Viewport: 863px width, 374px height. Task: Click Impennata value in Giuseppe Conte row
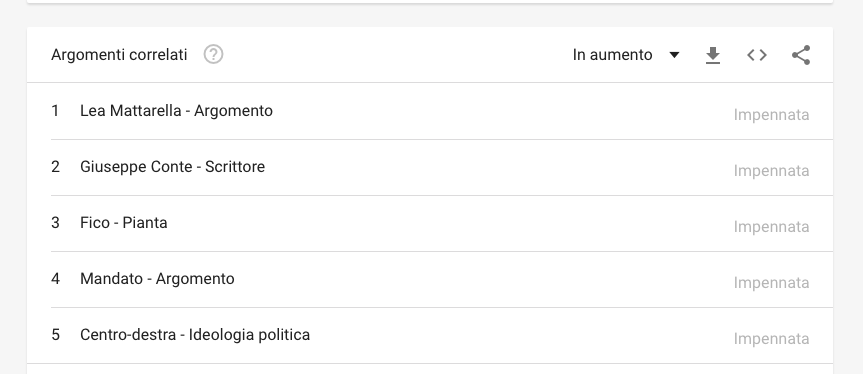click(771, 171)
